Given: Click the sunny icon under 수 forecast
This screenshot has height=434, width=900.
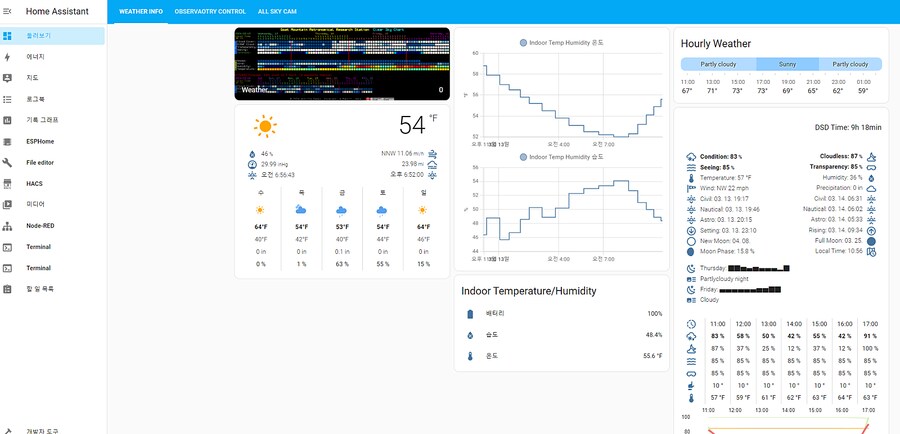Looking at the screenshot, I should click(260, 210).
